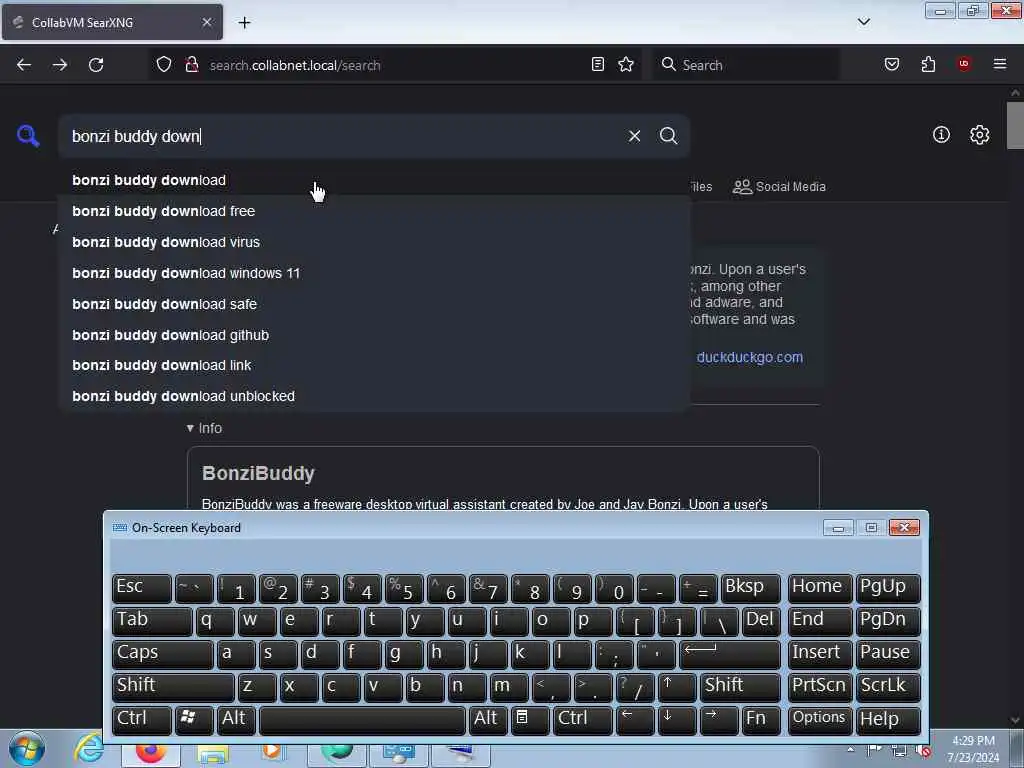Click the SearXNG logo

point(28,136)
